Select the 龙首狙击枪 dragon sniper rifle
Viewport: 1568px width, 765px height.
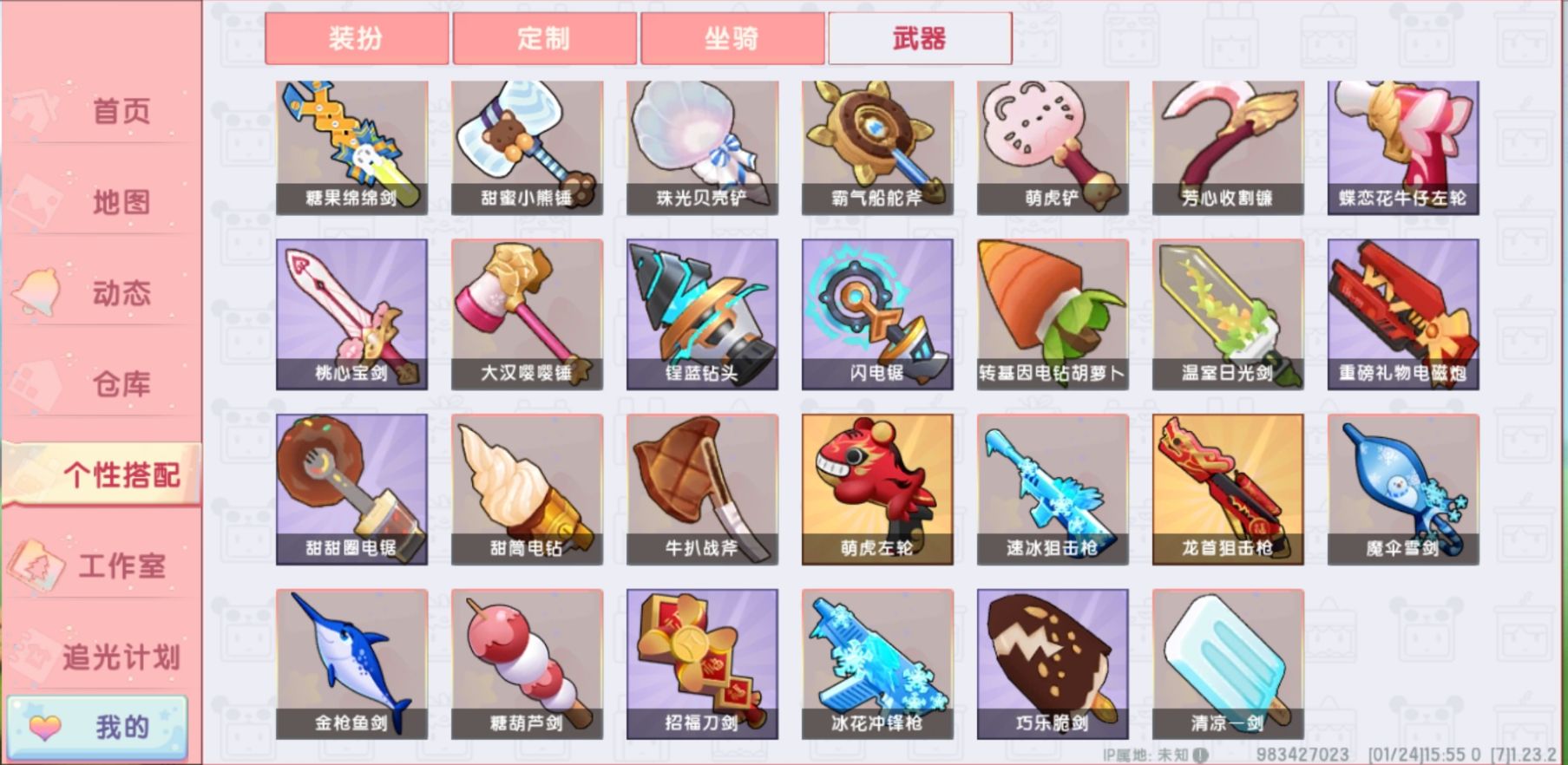(x=1228, y=489)
